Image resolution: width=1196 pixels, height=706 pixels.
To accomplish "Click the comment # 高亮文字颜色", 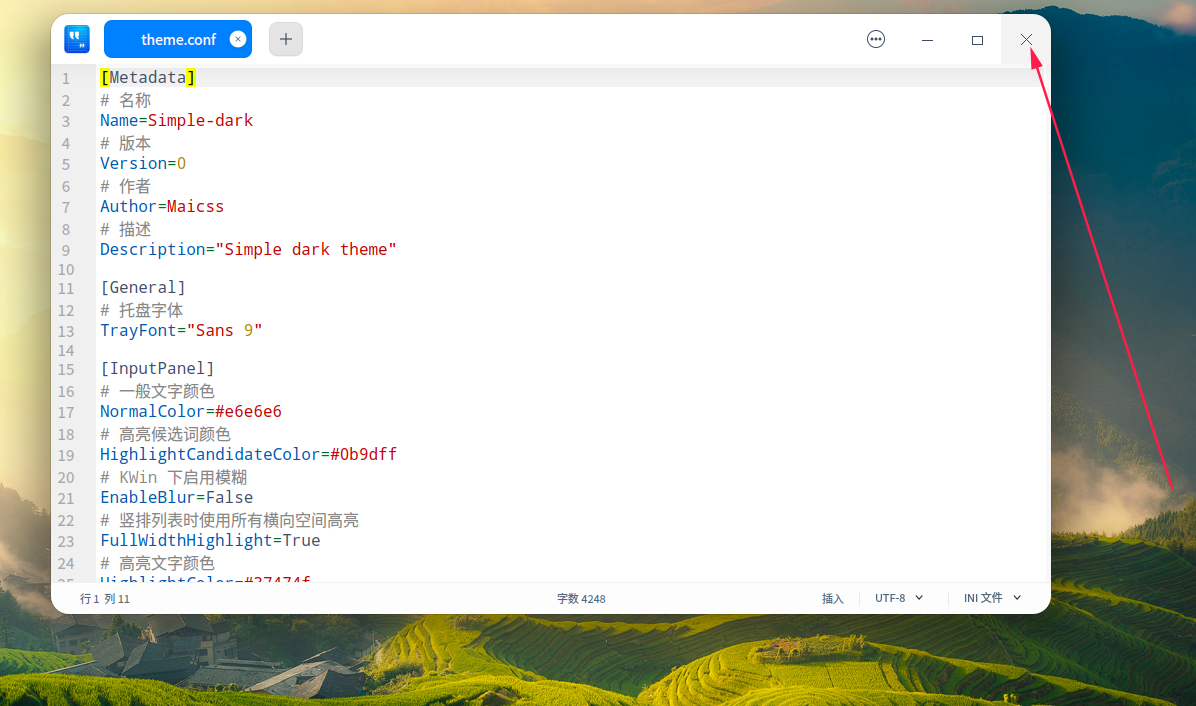I will 157,563.
